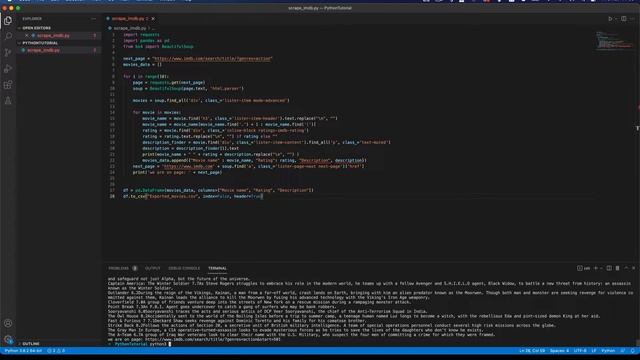Create a new terminal with plus icon

(x=596, y=268)
